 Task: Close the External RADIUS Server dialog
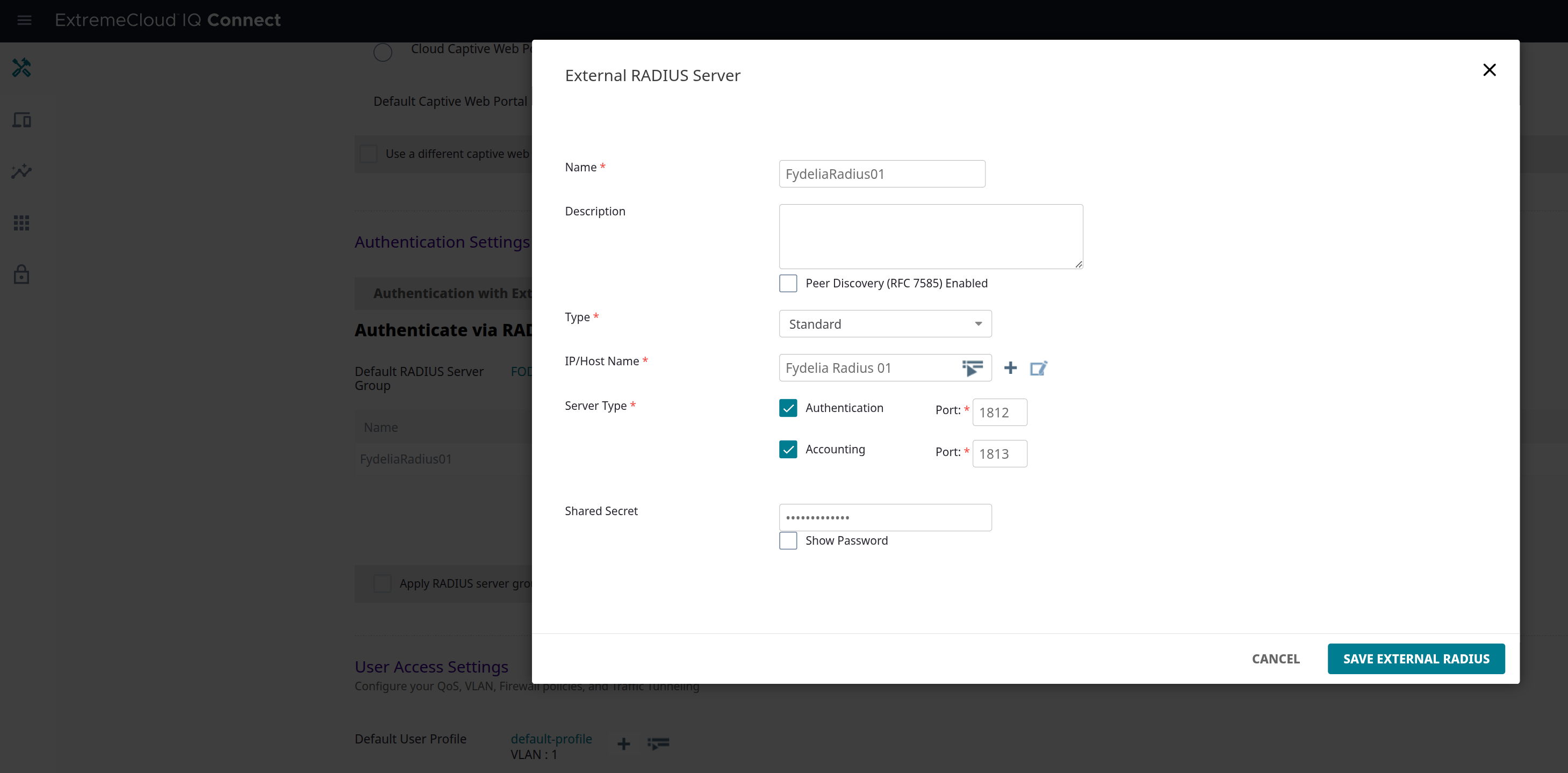coord(1489,70)
